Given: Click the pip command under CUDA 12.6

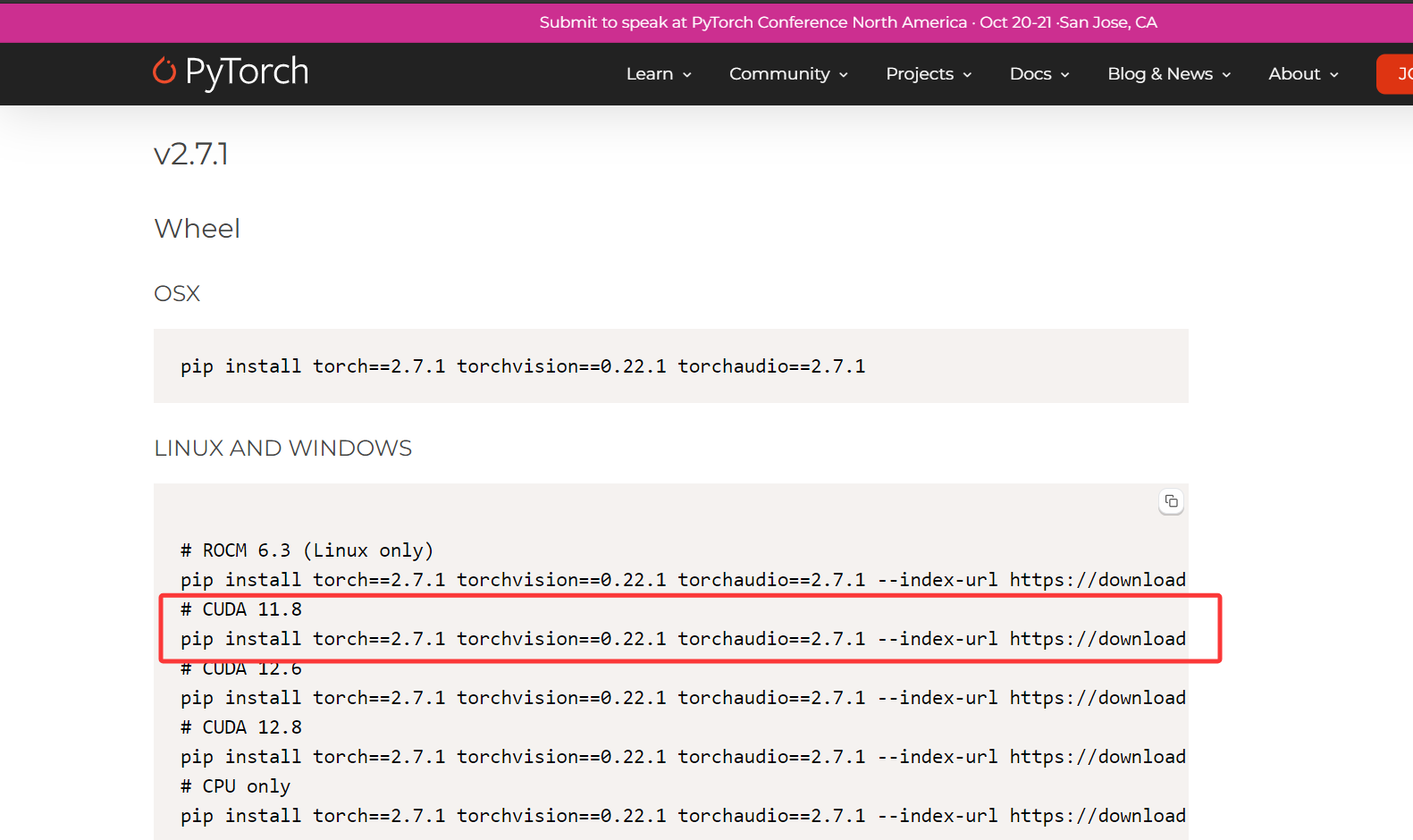Looking at the screenshot, I should (x=683, y=698).
